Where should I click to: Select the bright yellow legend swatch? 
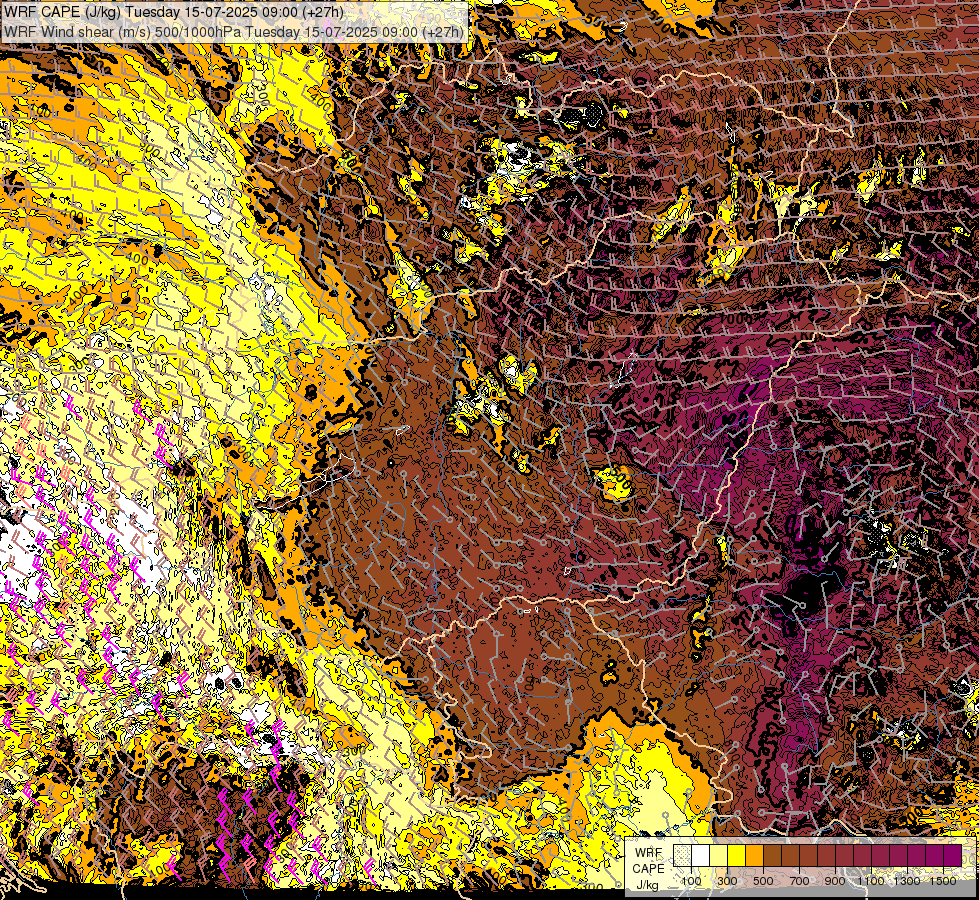point(737,855)
